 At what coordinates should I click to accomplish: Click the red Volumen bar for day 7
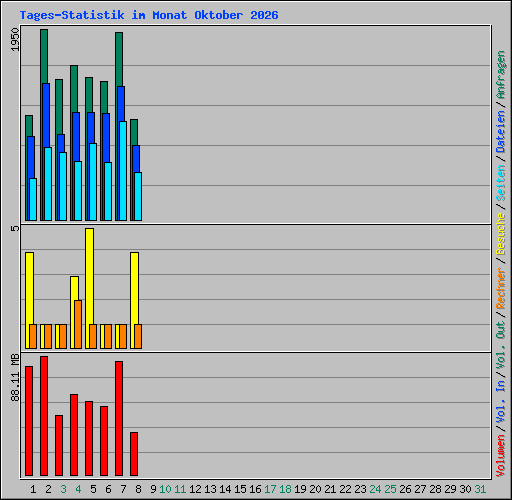pyautogui.click(x=119, y=418)
